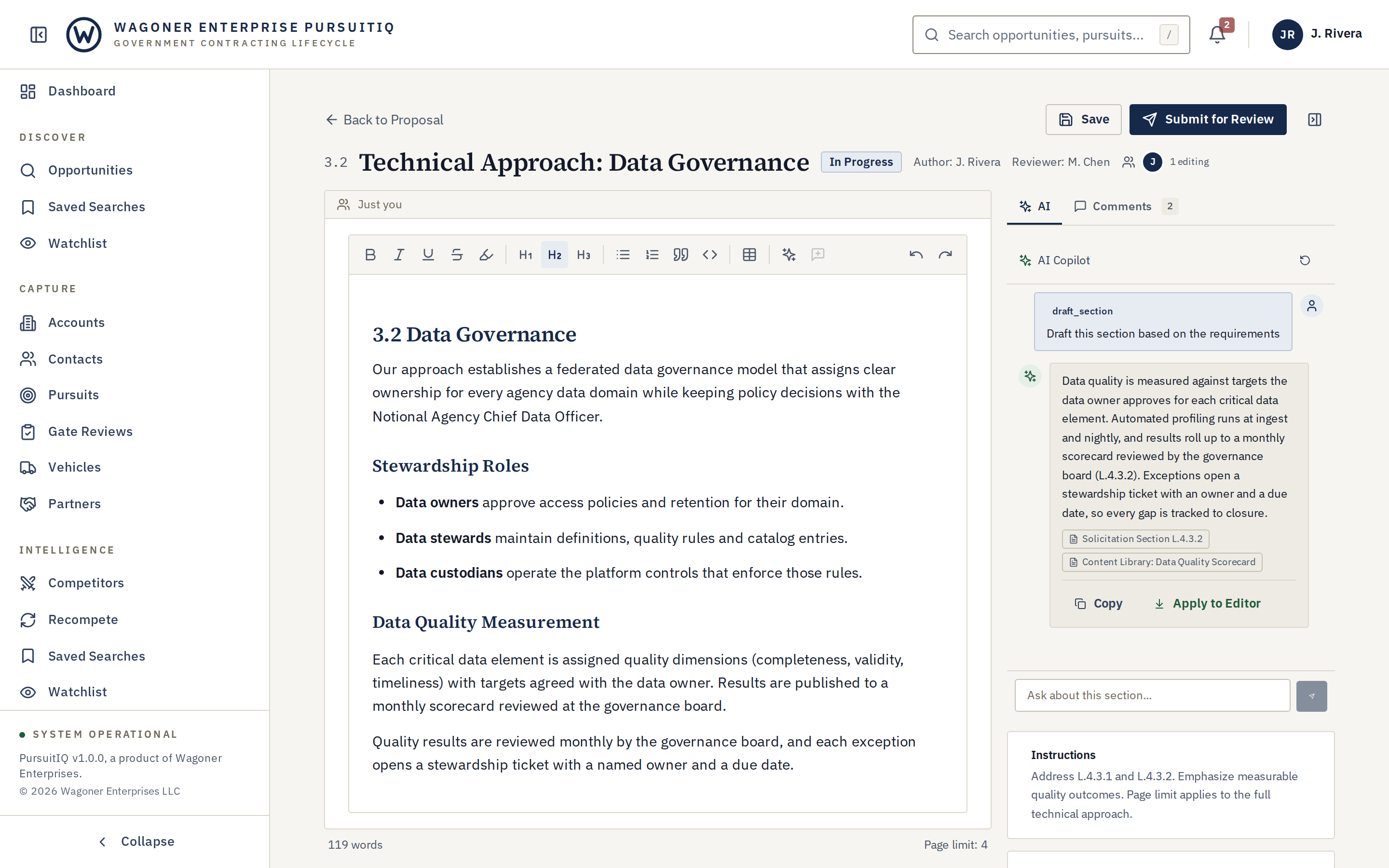Open Content Library: Data Quality Scorecard citation

pyautogui.click(x=1162, y=562)
